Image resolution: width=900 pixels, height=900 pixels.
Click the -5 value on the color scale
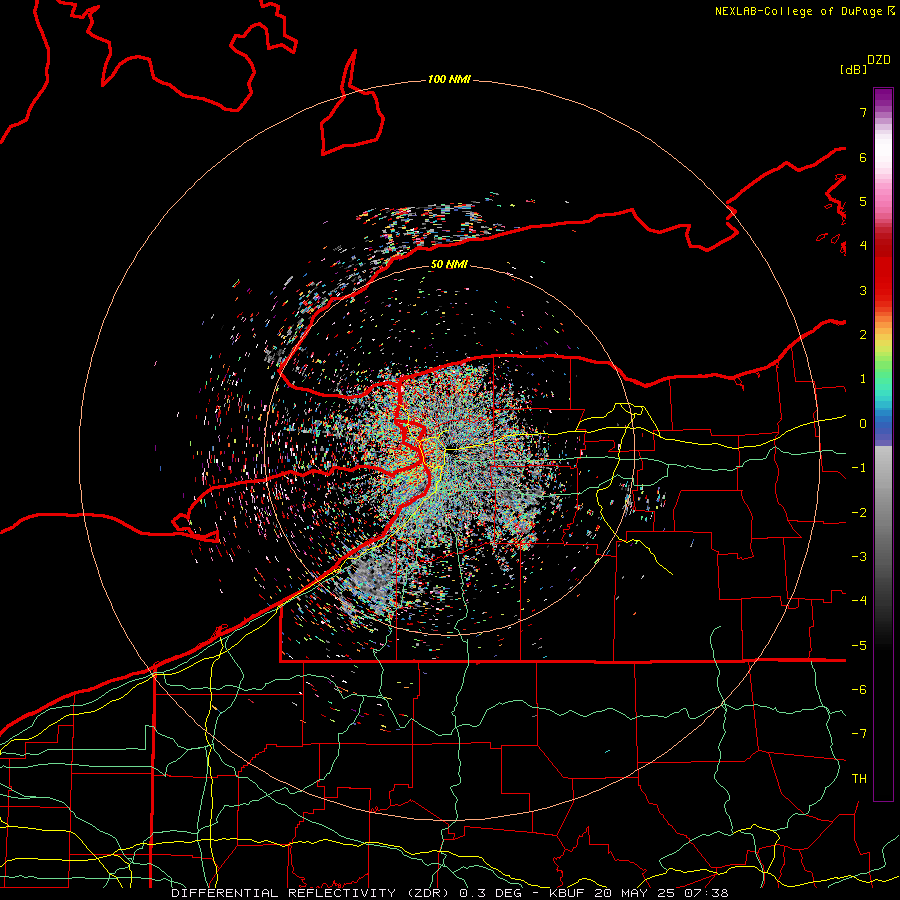click(x=859, y=646)
